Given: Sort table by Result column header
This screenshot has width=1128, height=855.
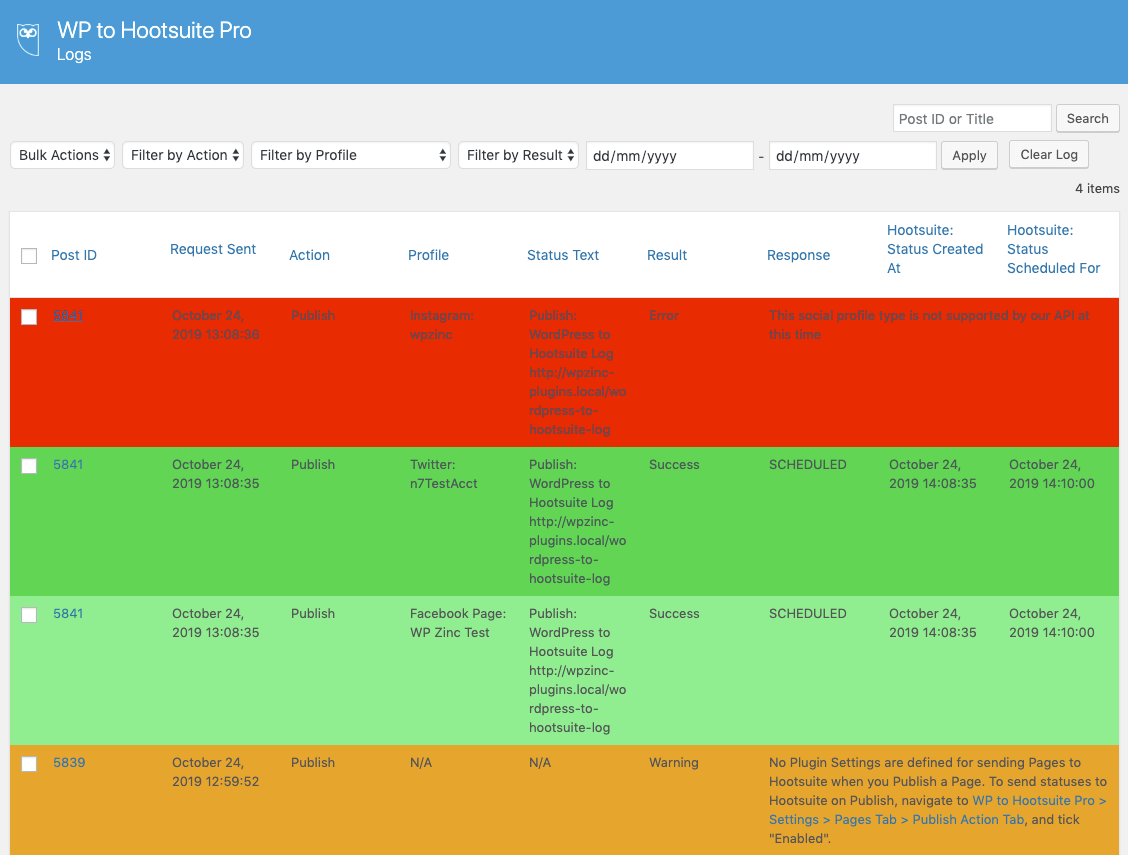Looking at the screenshot, I should [667, 255].
